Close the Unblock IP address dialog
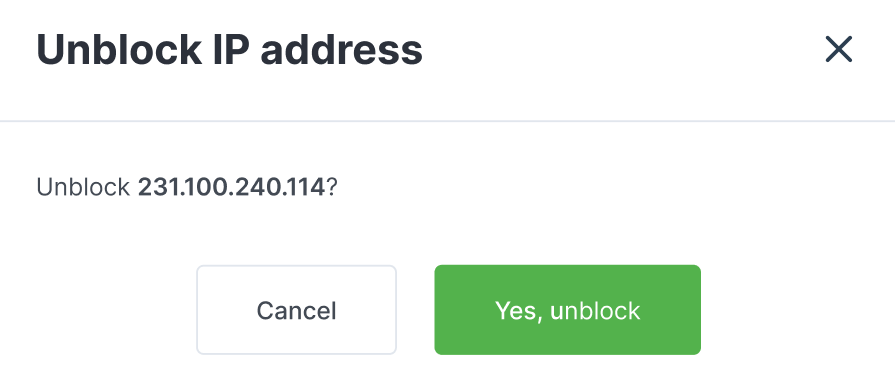Screen dimensions: 895x373 838,49
